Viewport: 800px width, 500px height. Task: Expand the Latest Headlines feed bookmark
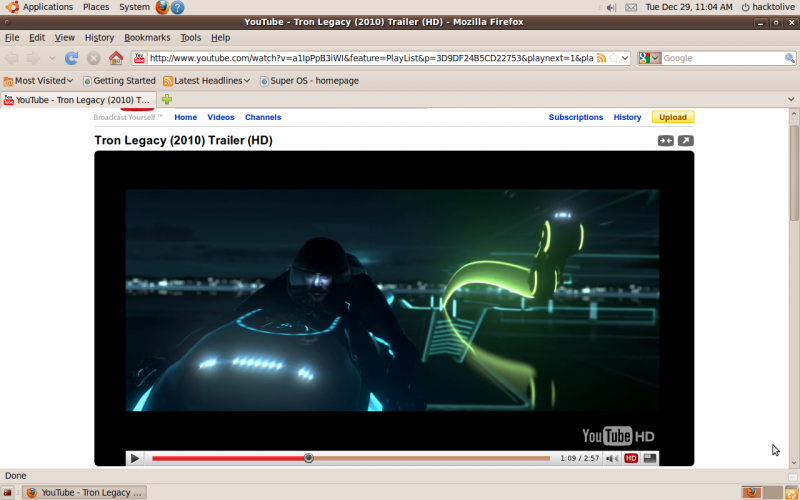click(x=207, y=81)
